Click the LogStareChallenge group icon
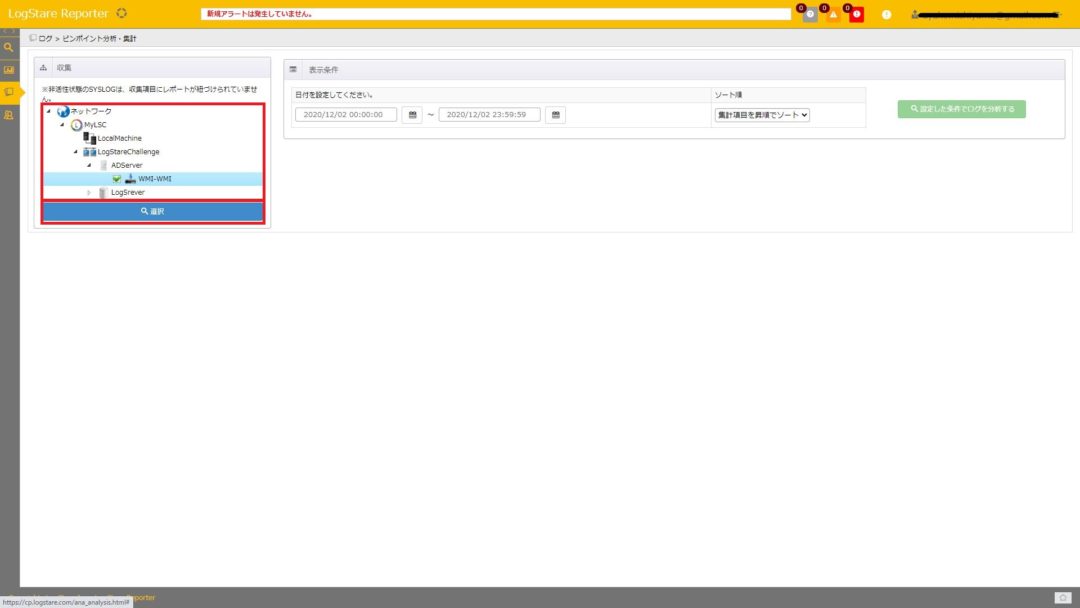This screenshot has height=608, width=1080. [90, 152]
